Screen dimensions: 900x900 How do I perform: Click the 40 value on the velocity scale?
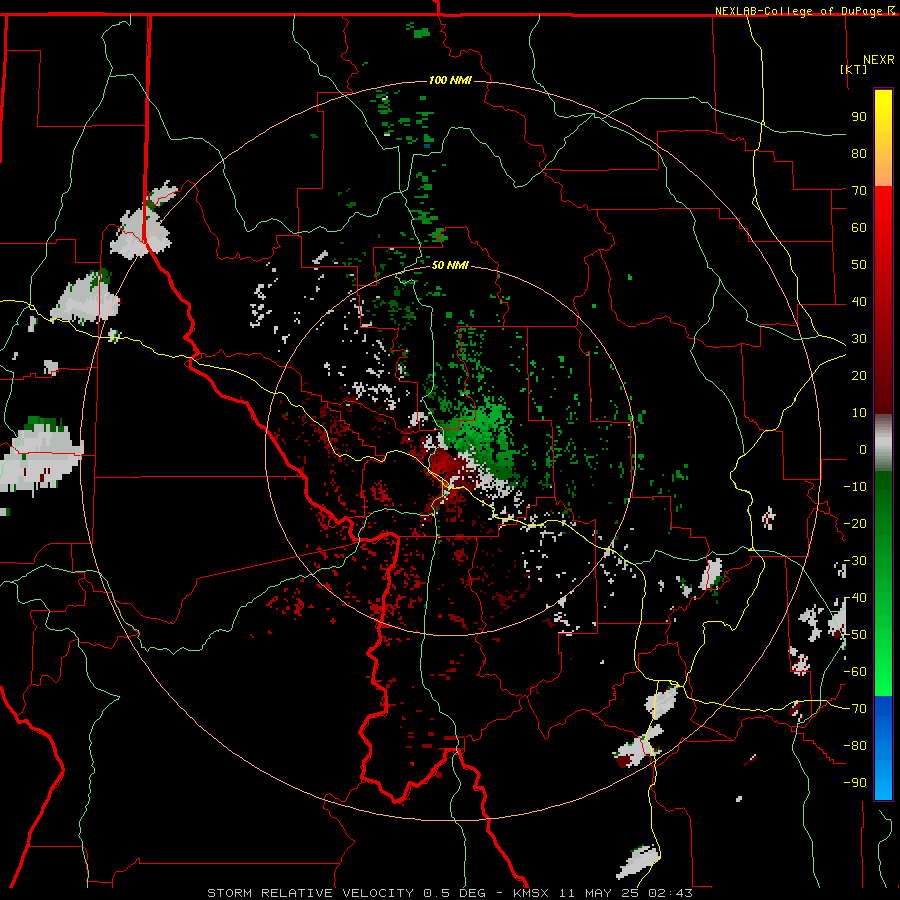[859, 301]
